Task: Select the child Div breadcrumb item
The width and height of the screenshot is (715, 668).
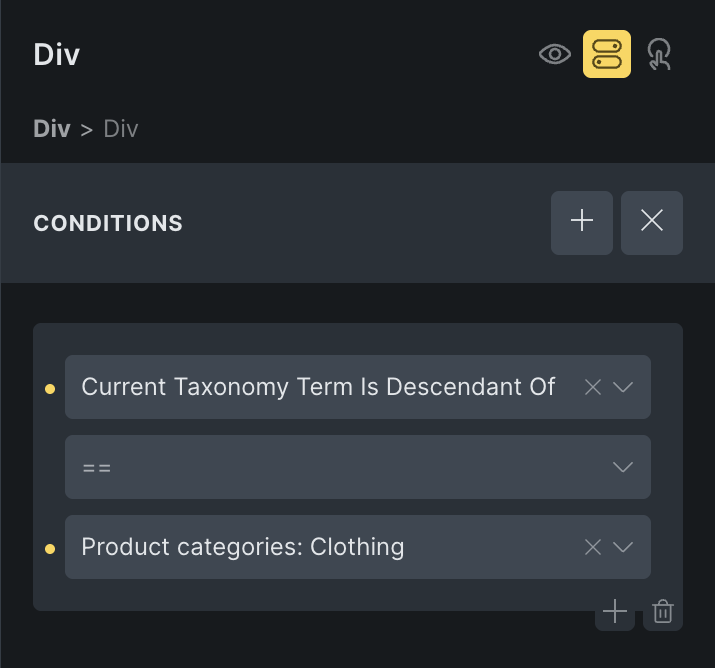Action: (x=121, y=129)
